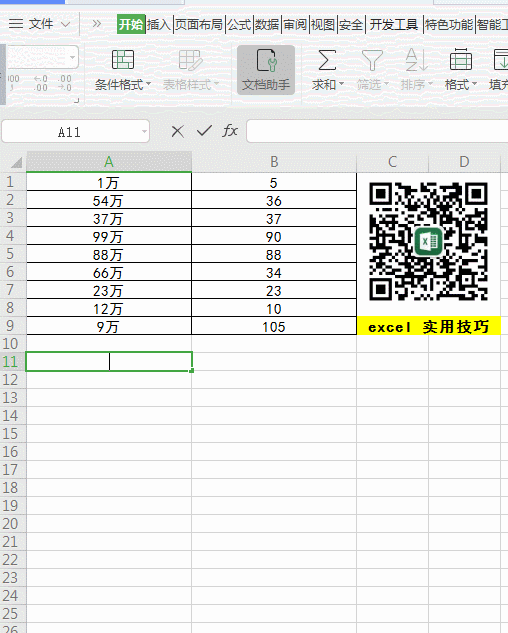Expand the 求和 dropdown arrow

point(342,84)
